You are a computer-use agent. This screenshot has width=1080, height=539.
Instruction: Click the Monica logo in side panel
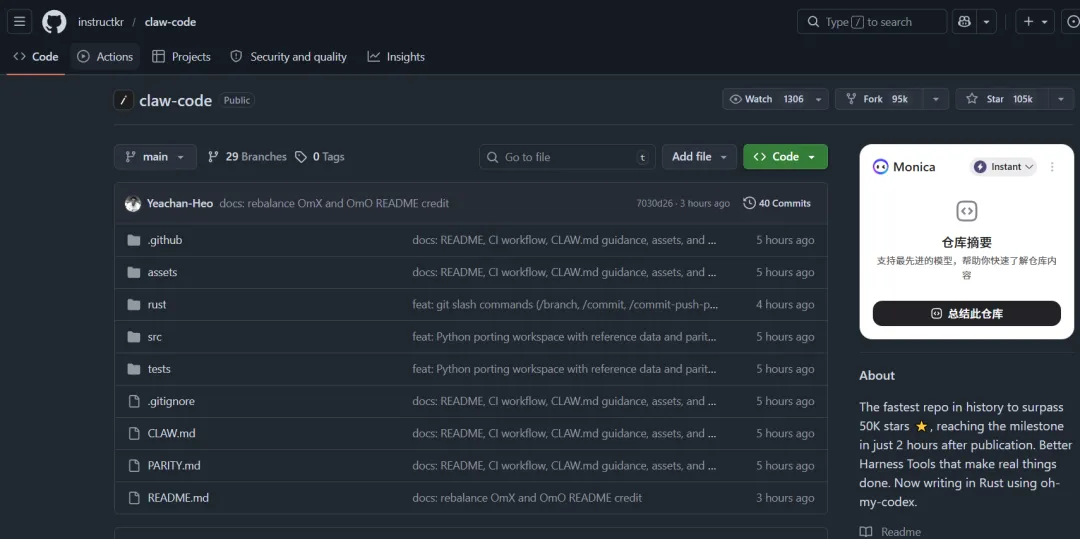tap(880, 167)
